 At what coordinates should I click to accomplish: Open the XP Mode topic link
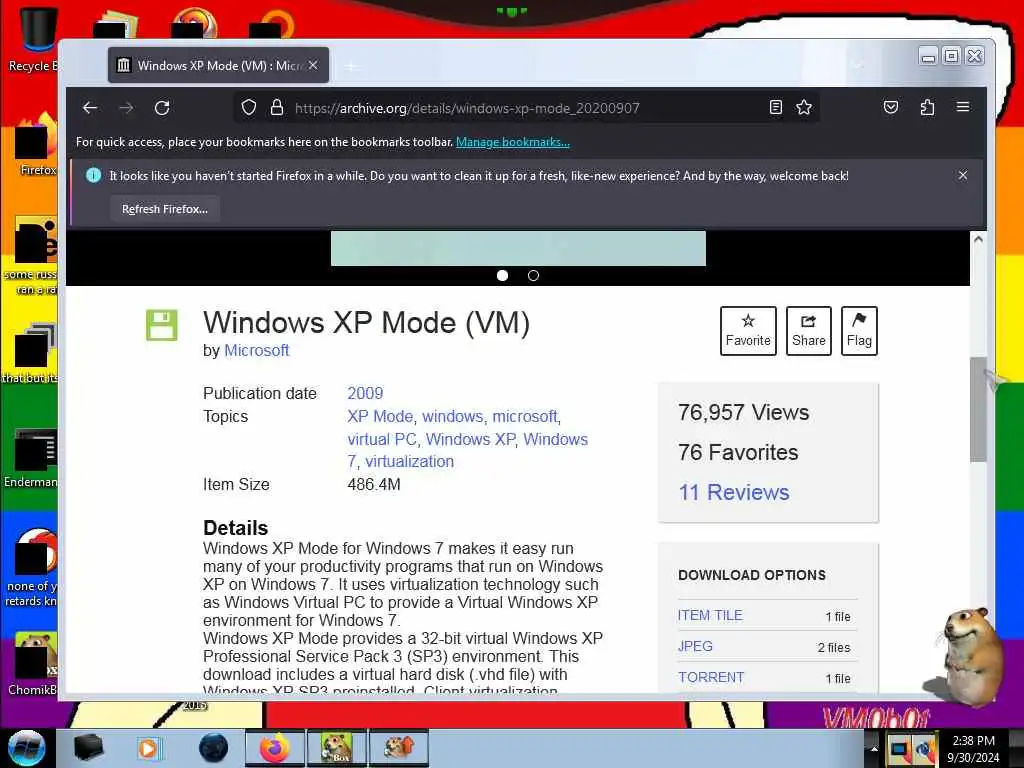click(x=380, y=417)
